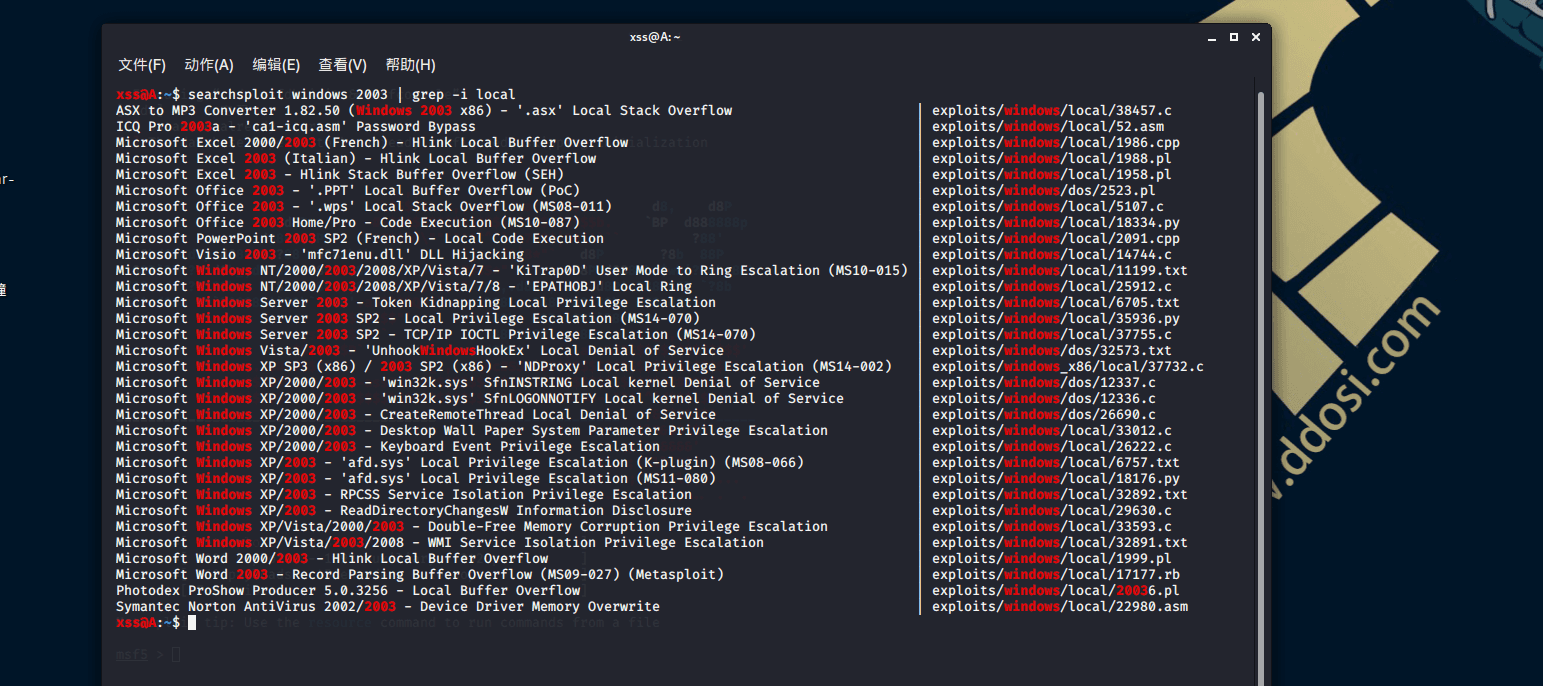The width and height of the screenshot is (1543, 686).
Task: Select 'EPATHOBJ' Local Ring line
Action: click(404, 287)
